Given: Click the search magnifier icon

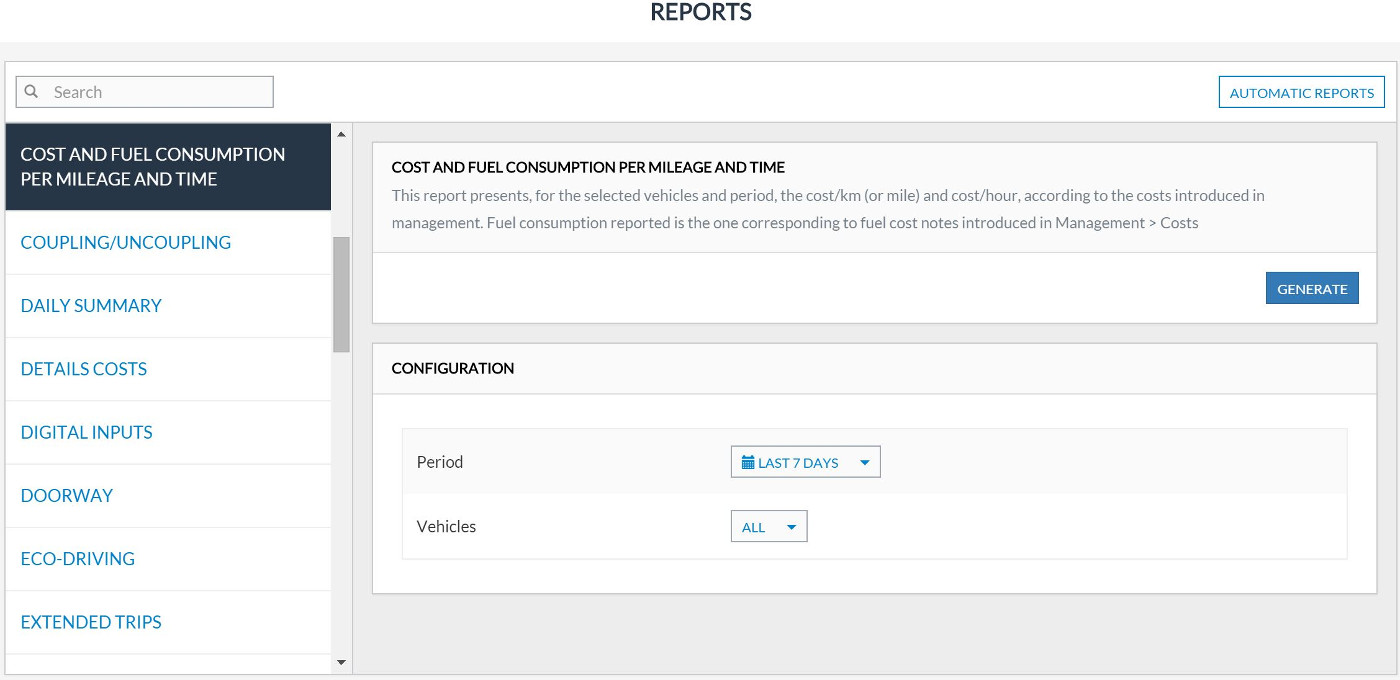Looking at the screenshot, I should pos(32,92).
